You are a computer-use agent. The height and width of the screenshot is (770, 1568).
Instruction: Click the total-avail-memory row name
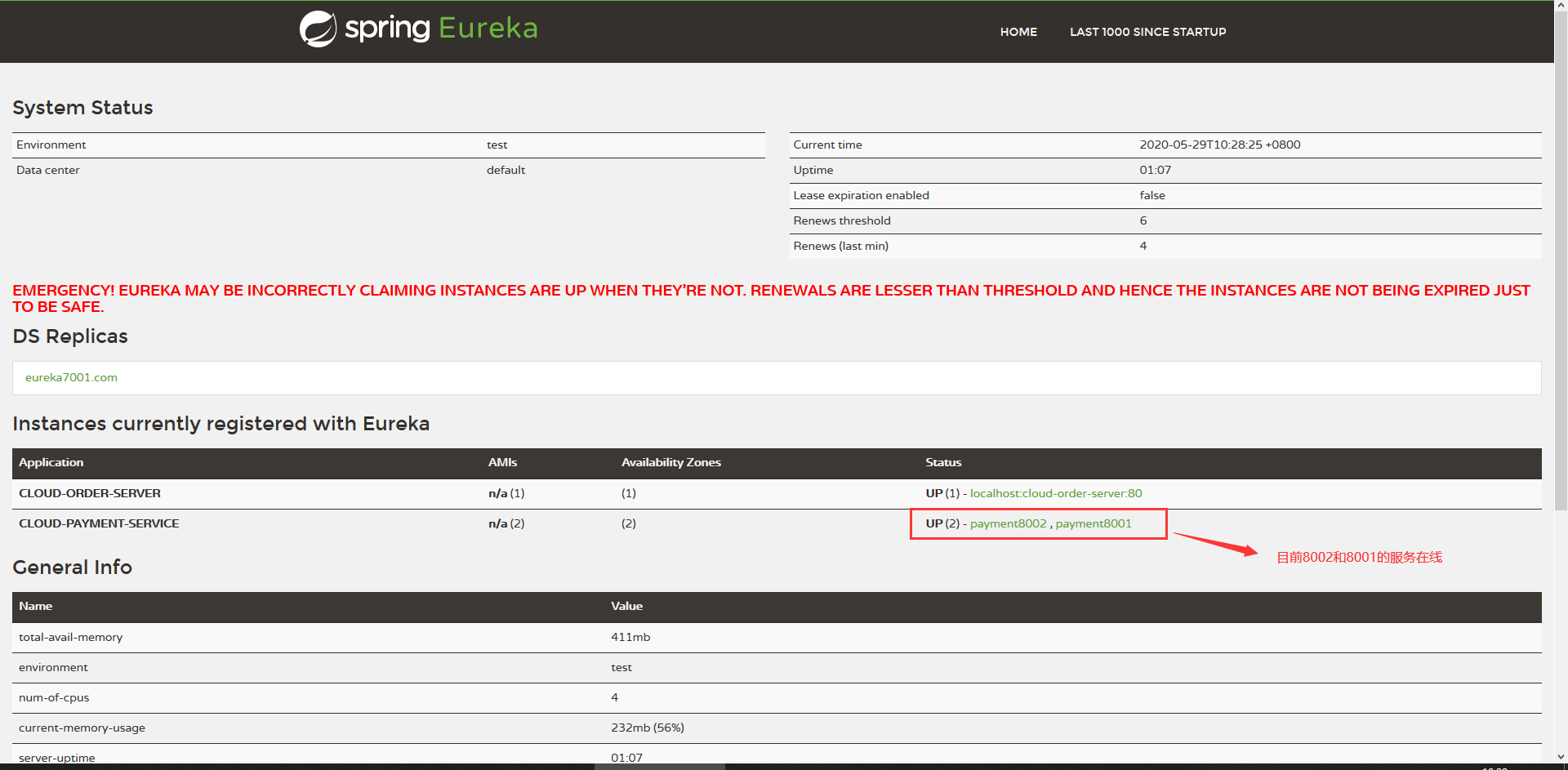70,637
